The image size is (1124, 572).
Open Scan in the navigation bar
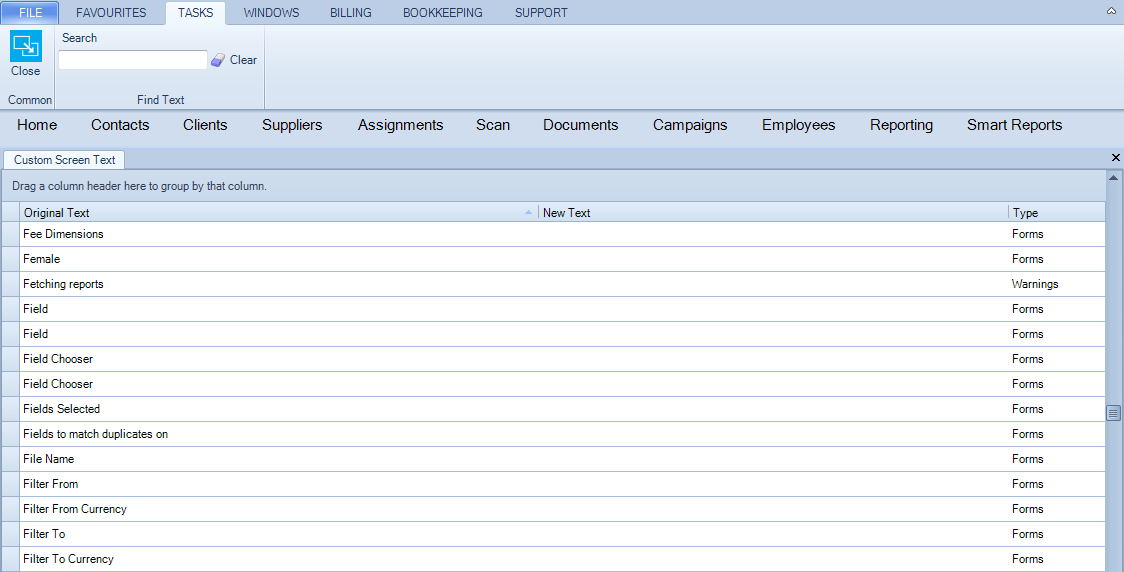click(492, 125)
